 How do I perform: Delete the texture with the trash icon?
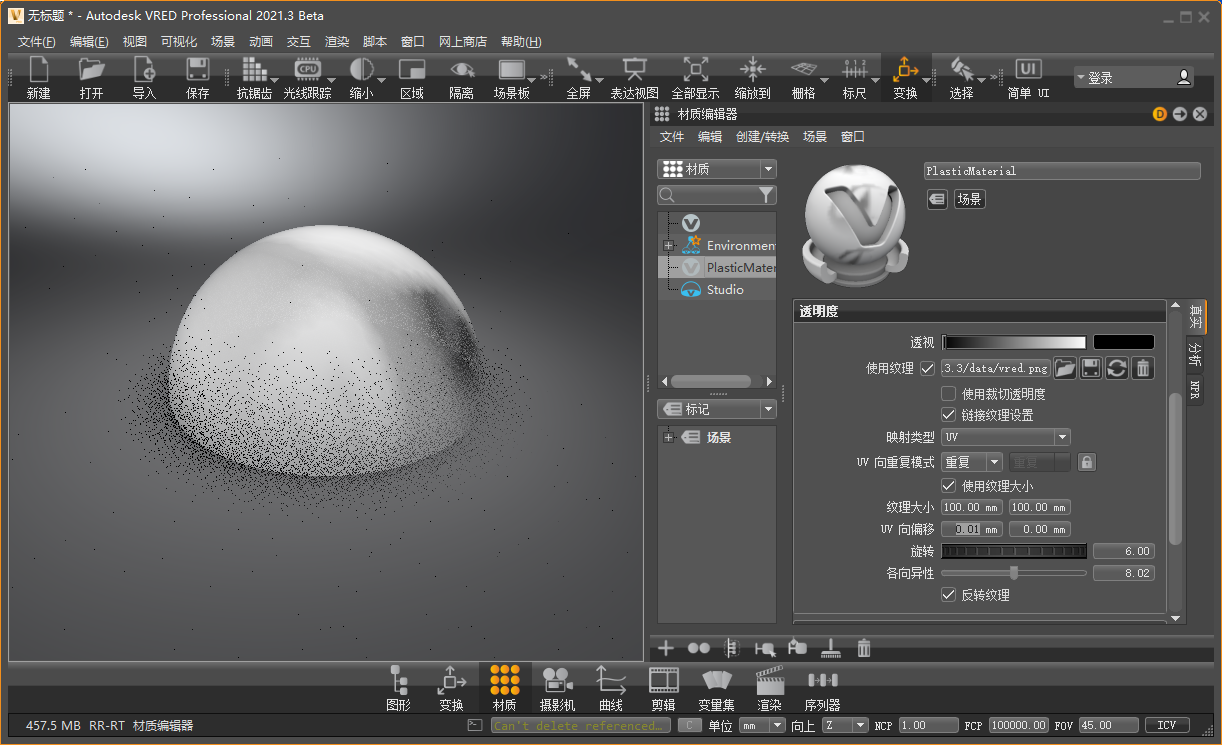[1143, 369]
